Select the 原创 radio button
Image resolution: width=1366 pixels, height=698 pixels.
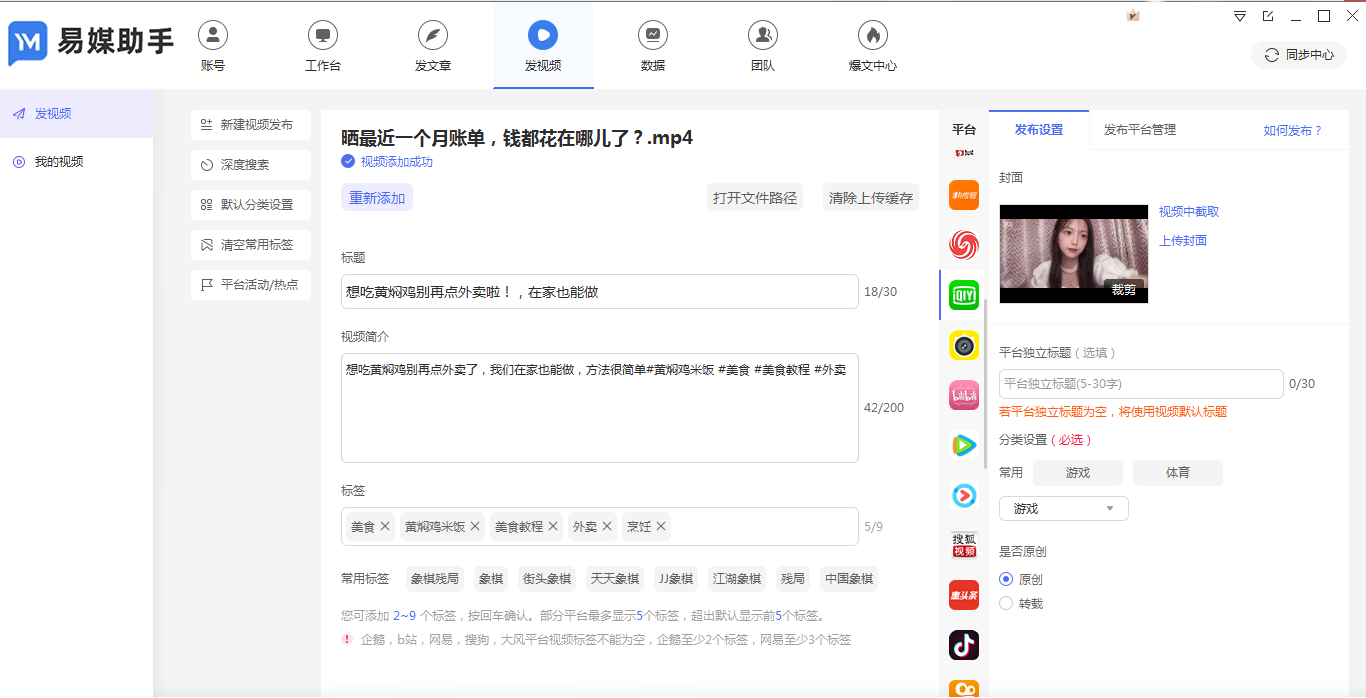1006,579
